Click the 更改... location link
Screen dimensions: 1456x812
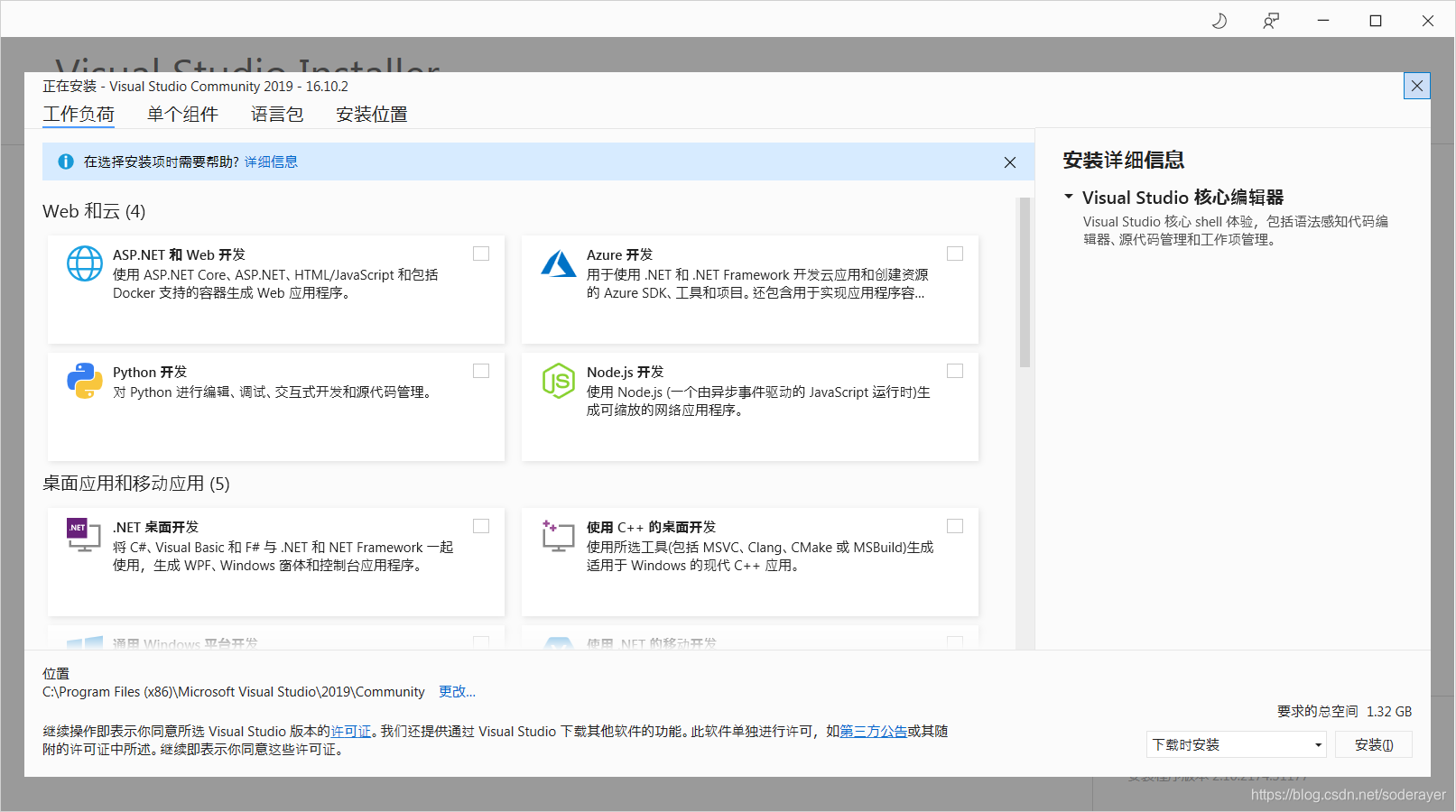click(457, 691)
